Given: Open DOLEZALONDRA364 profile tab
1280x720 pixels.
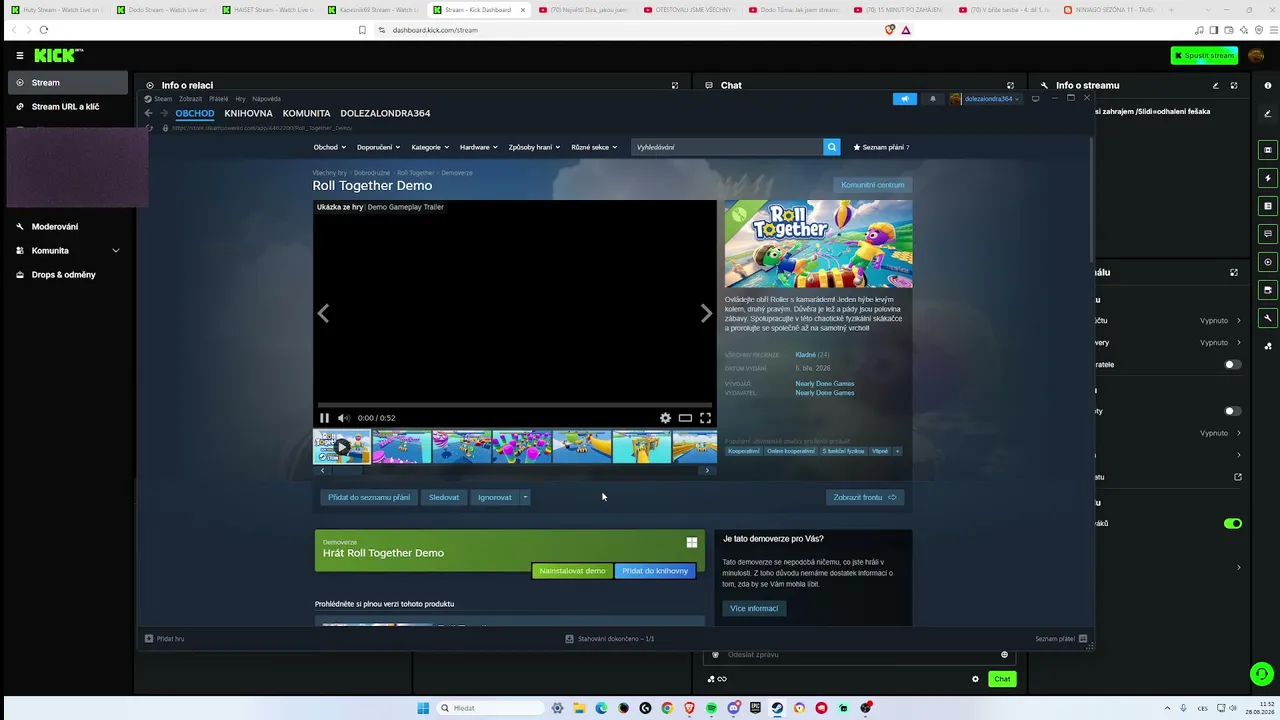Looking at the screenshot, I should tap(385, 113).
